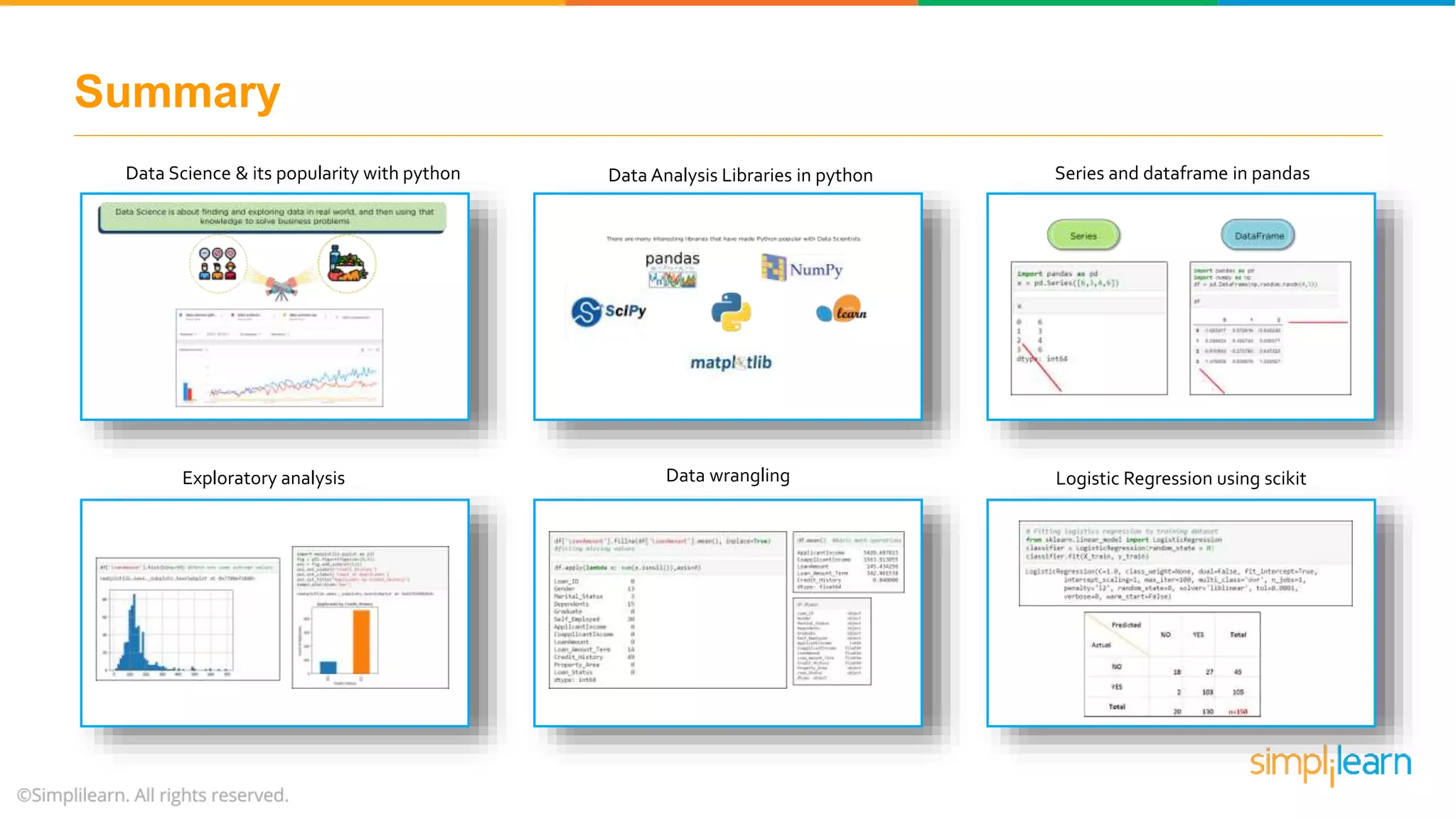Click the pd.Series code snippet
The width and height of the screenshot is (1456, 819).
pyautogui.click(x=1088, y=278)
